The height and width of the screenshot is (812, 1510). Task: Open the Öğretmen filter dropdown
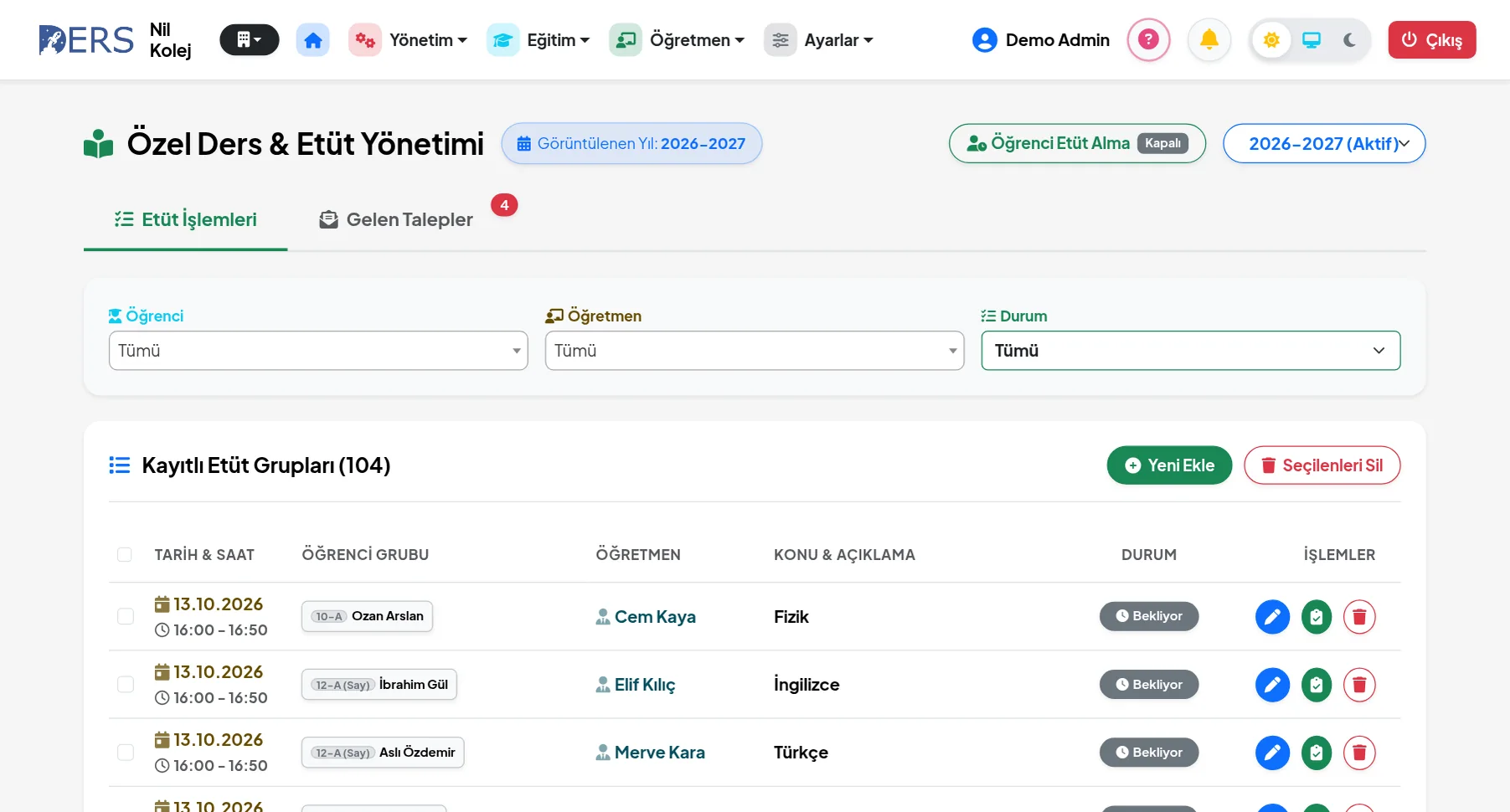pyautogui.click(x=755, y=351)
